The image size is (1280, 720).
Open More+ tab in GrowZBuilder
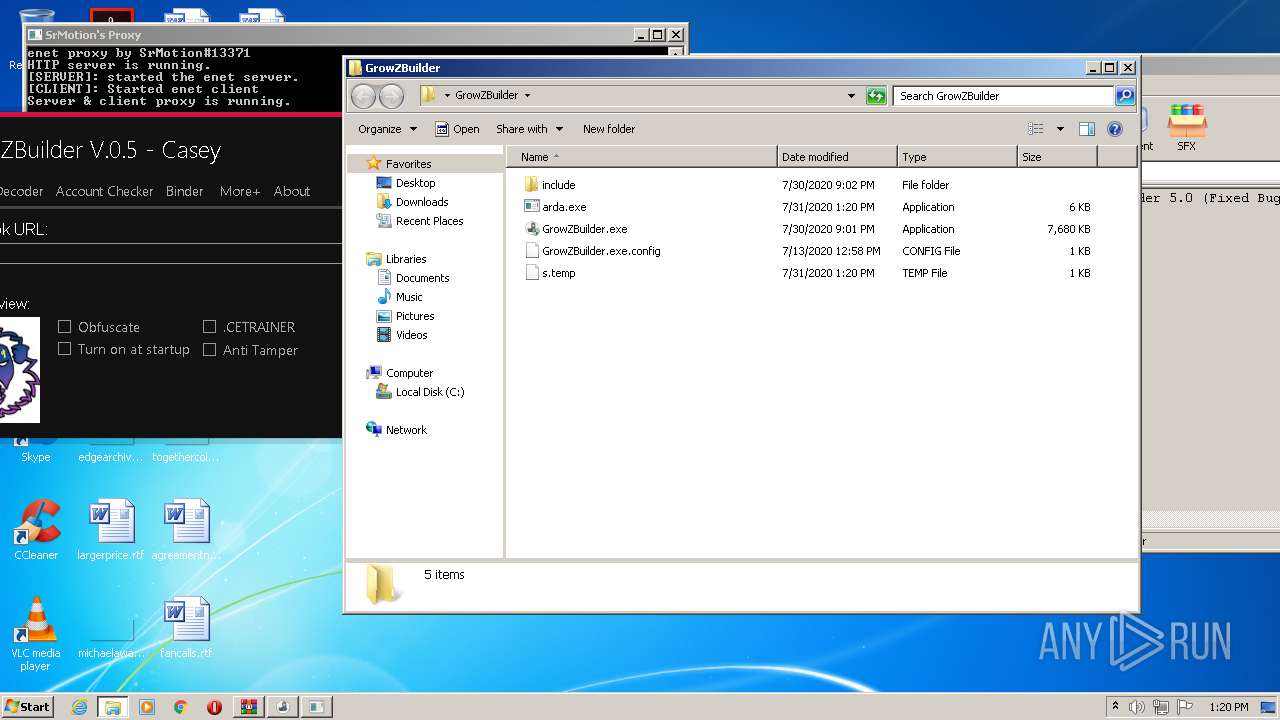pos(240,191)
